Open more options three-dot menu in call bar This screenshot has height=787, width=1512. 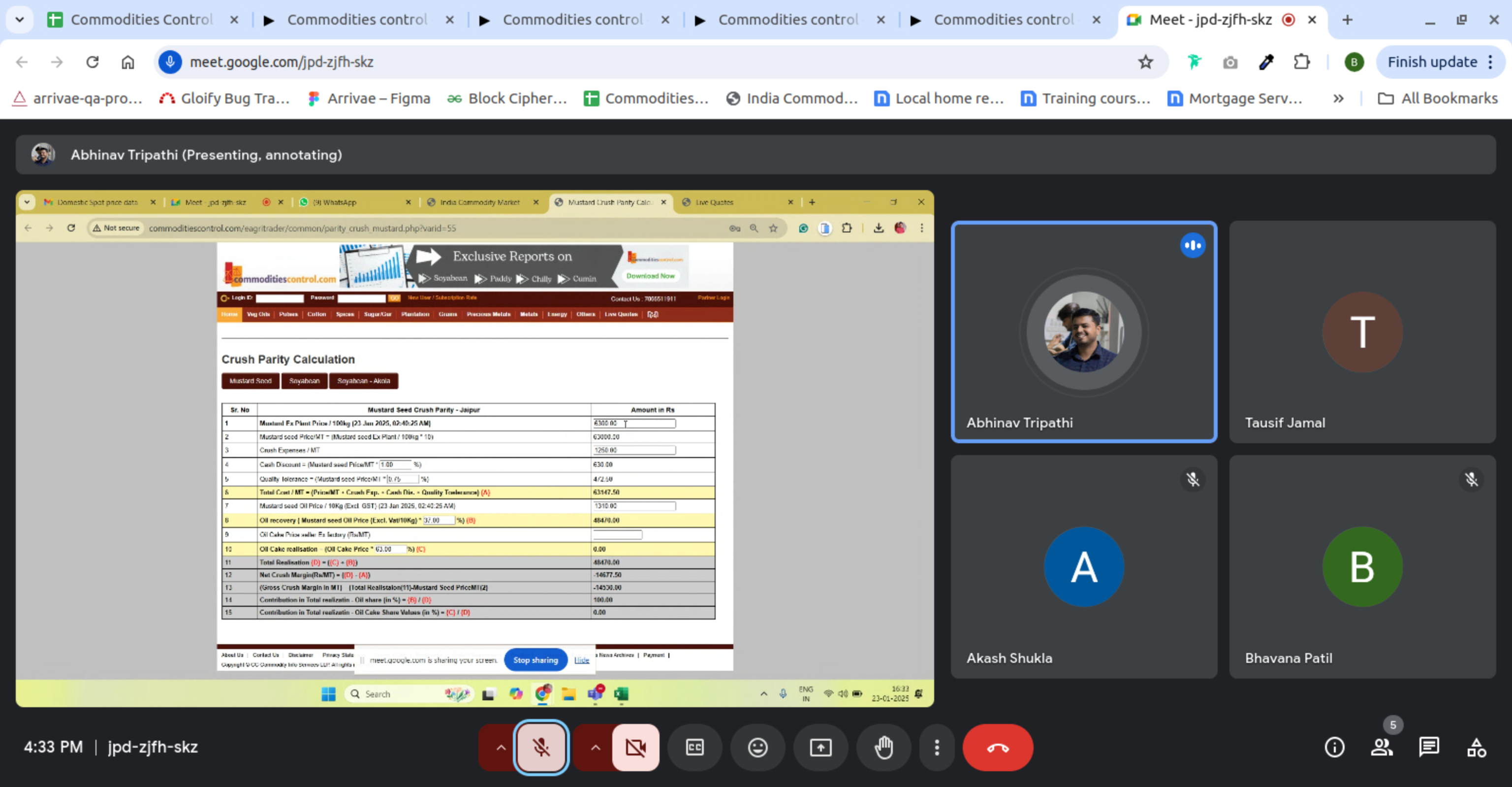point(937,747)
